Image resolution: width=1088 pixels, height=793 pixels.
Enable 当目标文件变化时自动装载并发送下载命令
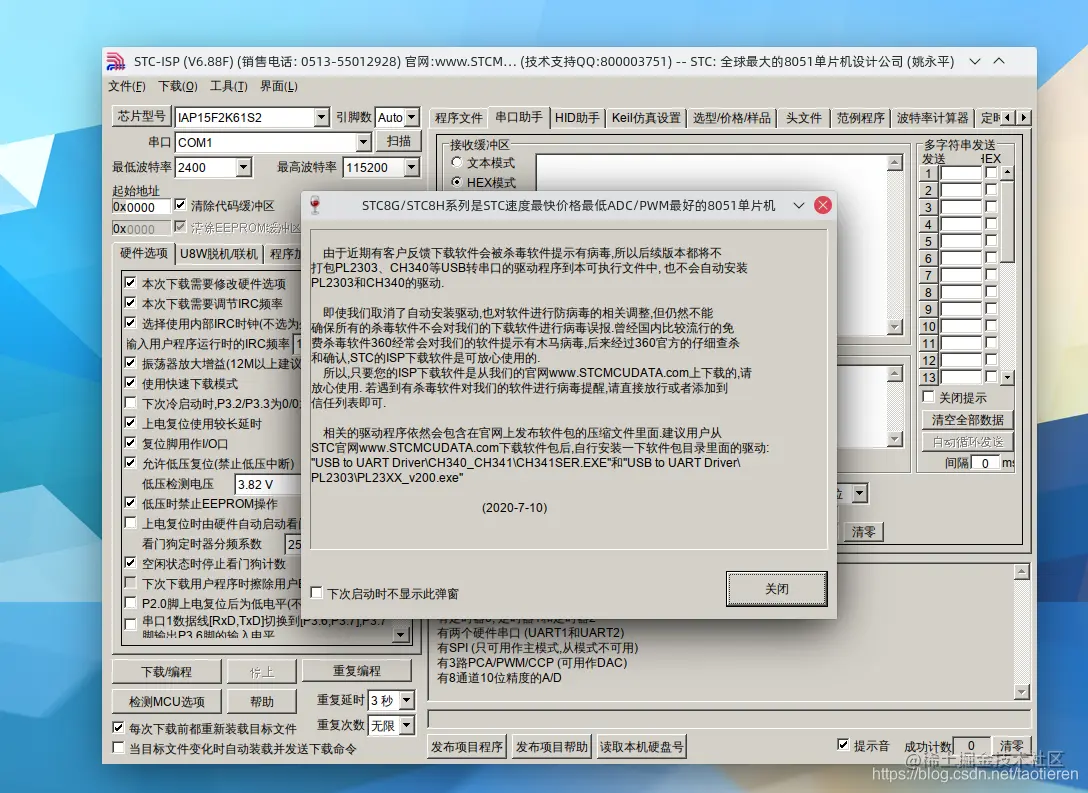(x=119, y=748)
